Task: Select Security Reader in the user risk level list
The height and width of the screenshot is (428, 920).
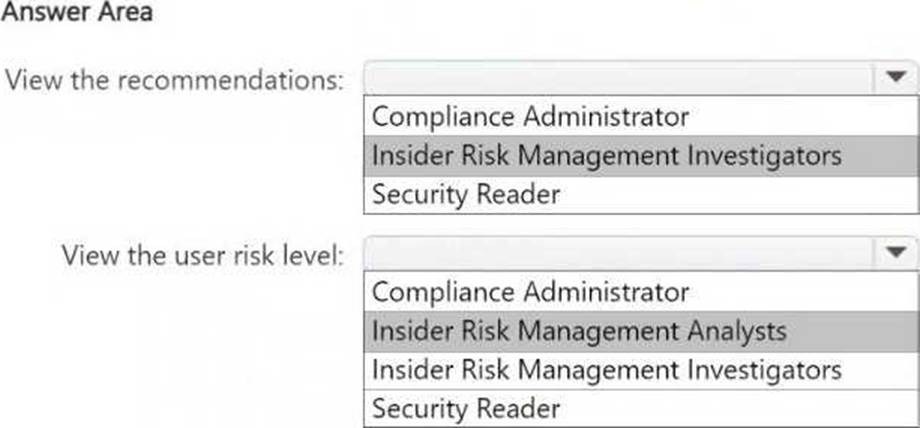Action: pyautogui.click(x=466, y=408)
